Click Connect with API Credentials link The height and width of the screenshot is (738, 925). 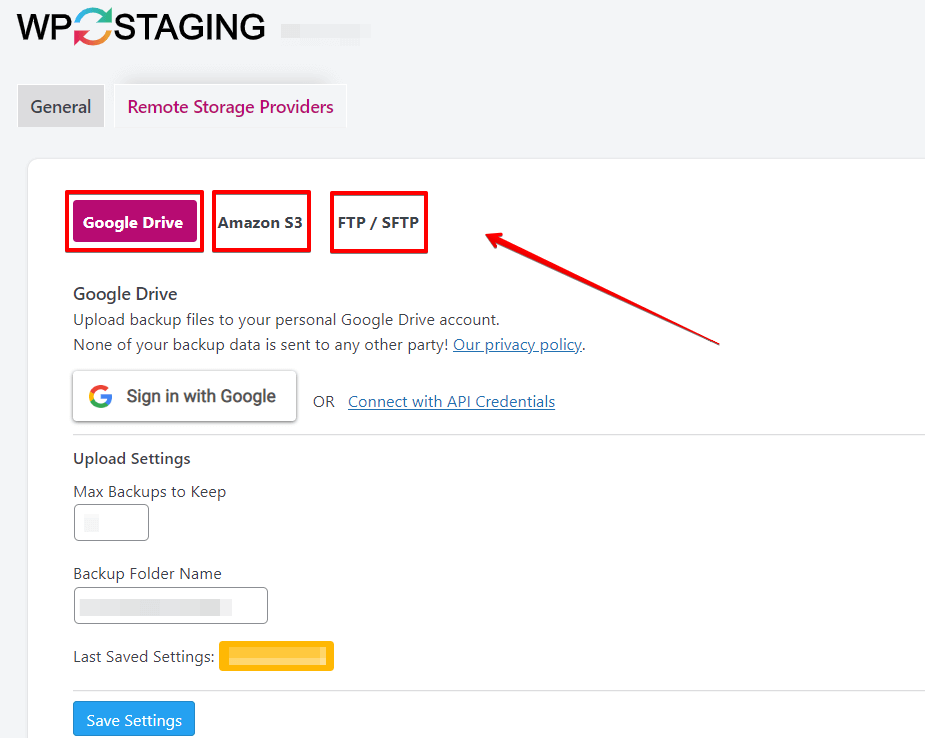coord(451,402)
